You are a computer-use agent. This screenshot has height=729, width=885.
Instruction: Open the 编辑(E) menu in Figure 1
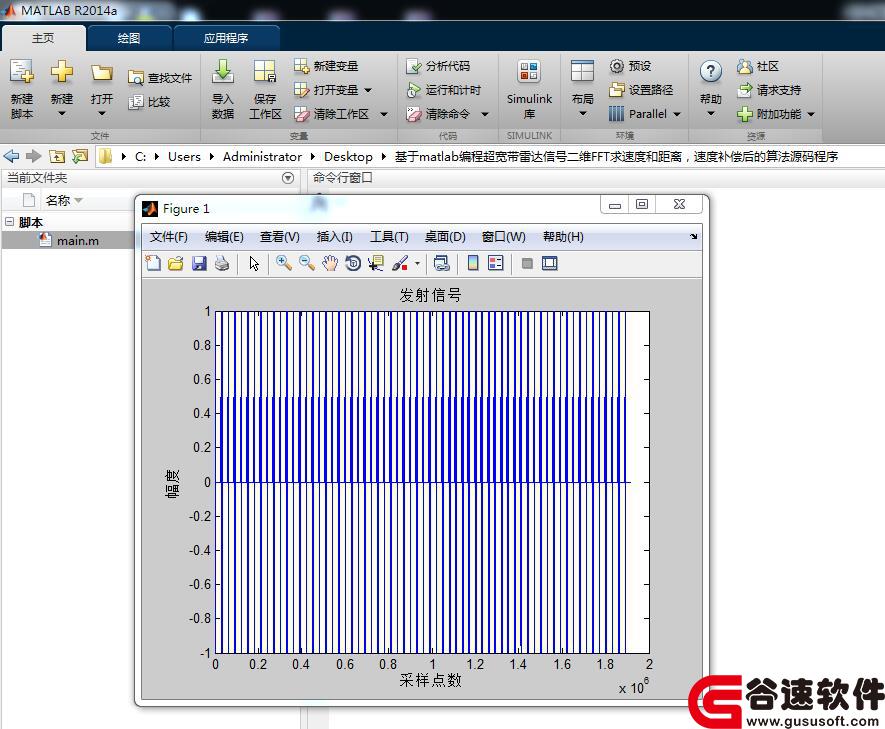[224, 236]
